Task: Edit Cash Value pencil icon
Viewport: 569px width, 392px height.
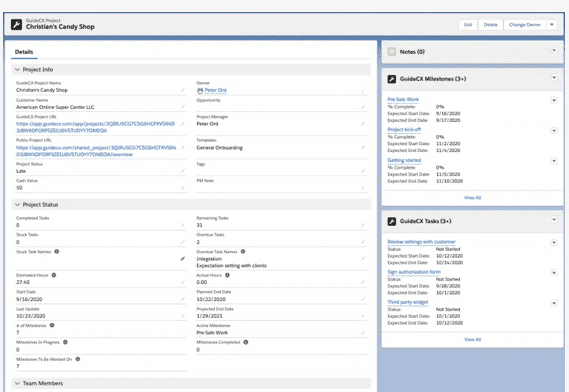Action: [x=183, y=188]
